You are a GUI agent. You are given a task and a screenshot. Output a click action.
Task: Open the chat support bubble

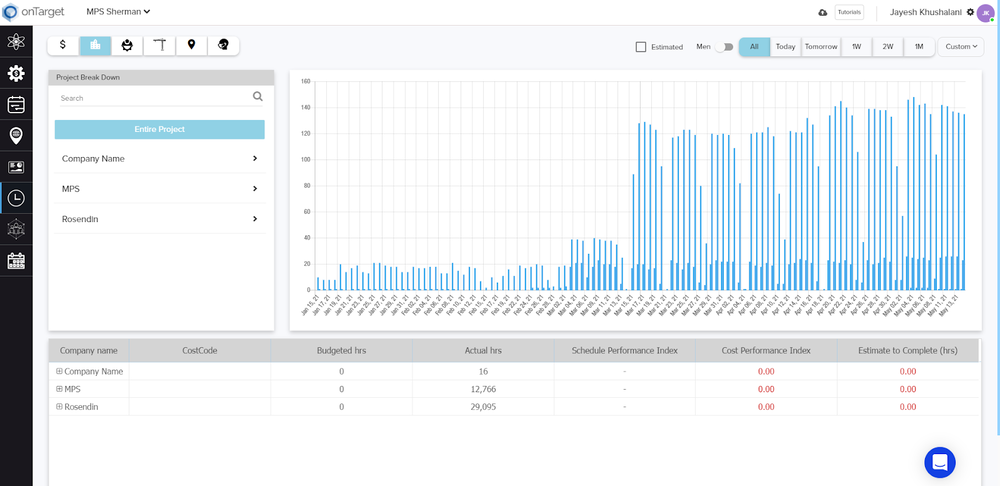pyautogui.click(x=940, y=462)
